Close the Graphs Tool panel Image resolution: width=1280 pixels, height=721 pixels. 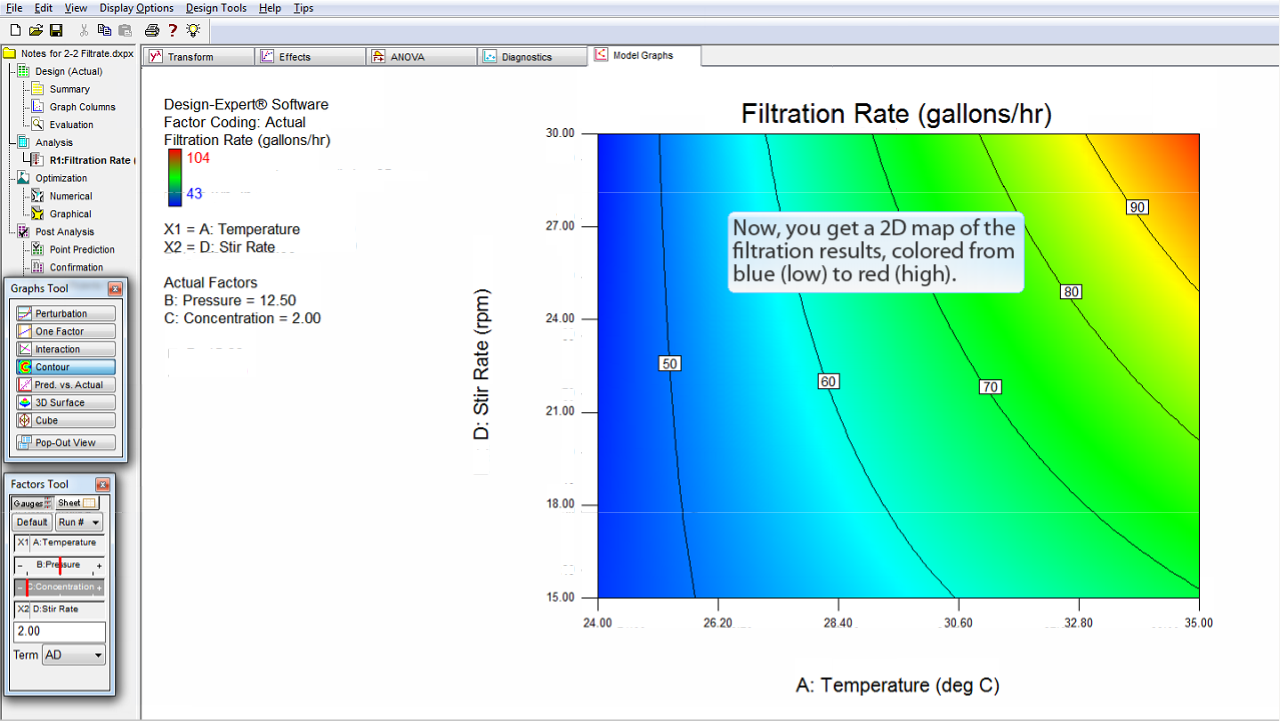(115, 289)
